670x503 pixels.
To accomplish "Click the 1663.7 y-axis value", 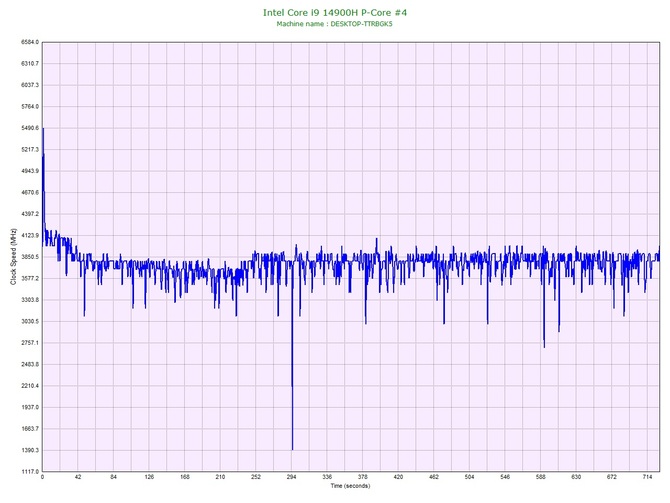I will [30, 429].
